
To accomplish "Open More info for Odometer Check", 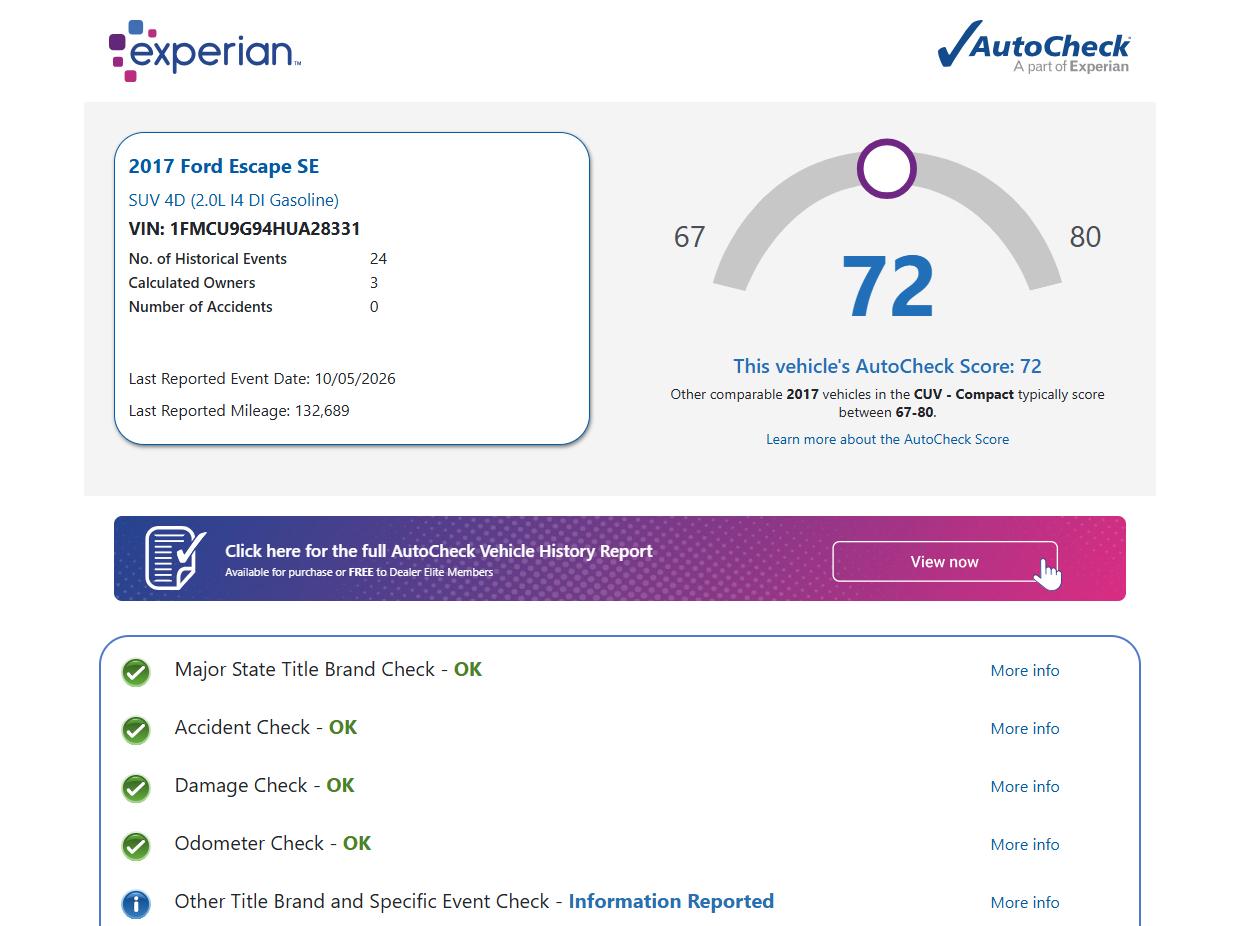I will coord(1025,845).
